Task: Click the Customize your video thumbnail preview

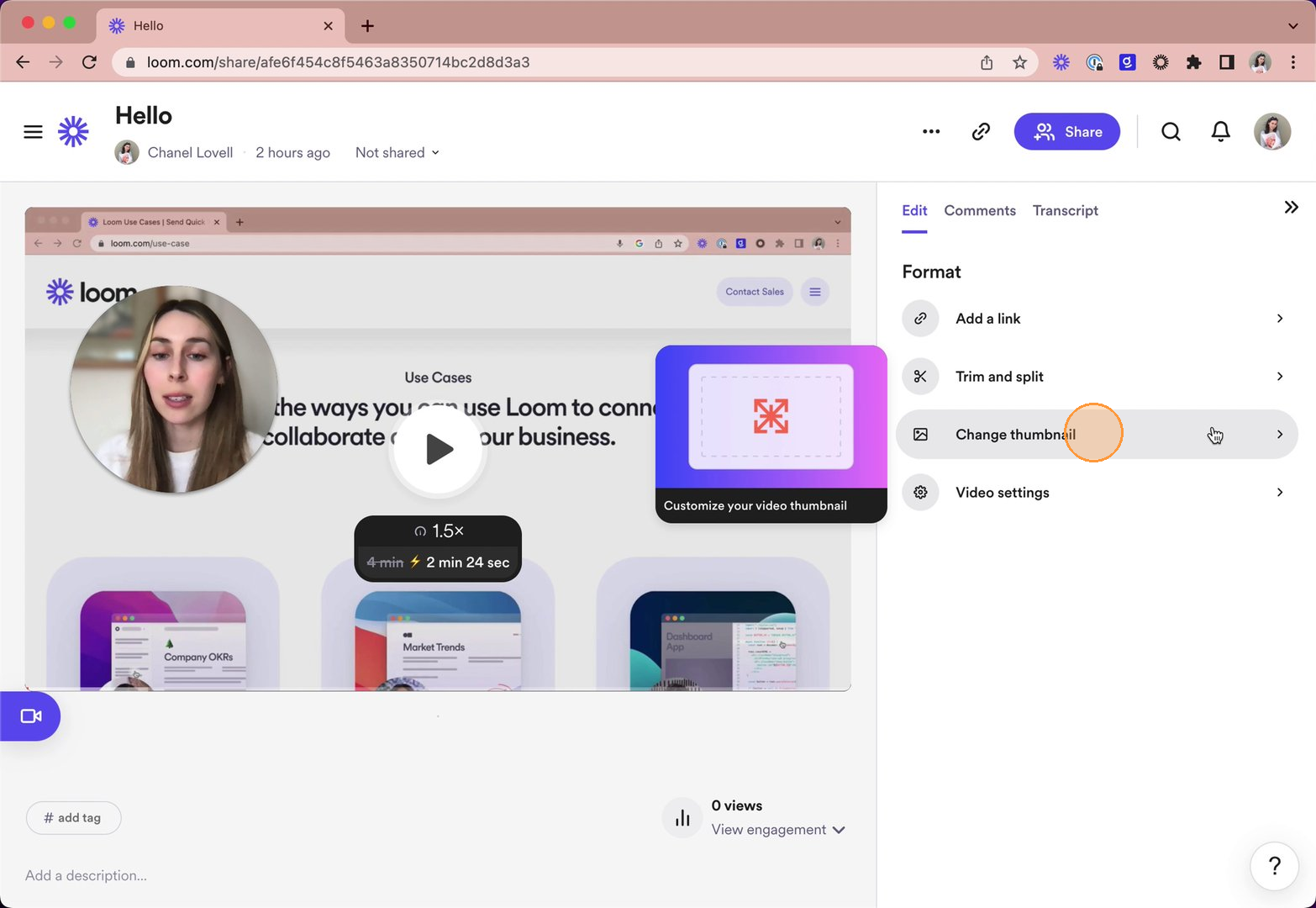Action: [x=771, y=434]
